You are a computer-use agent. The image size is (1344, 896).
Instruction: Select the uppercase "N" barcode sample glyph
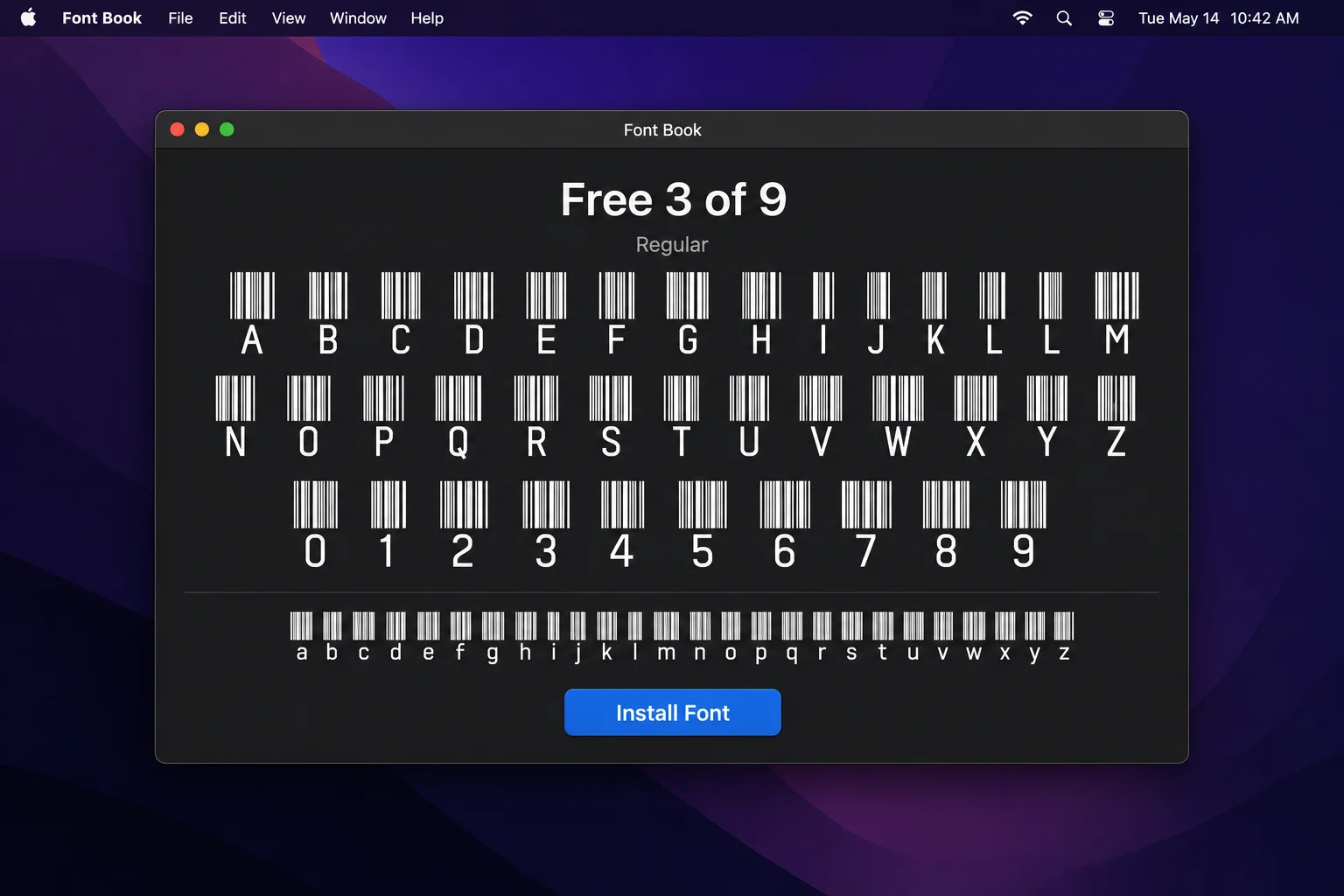pyautogui.click(x=235, y=416)
